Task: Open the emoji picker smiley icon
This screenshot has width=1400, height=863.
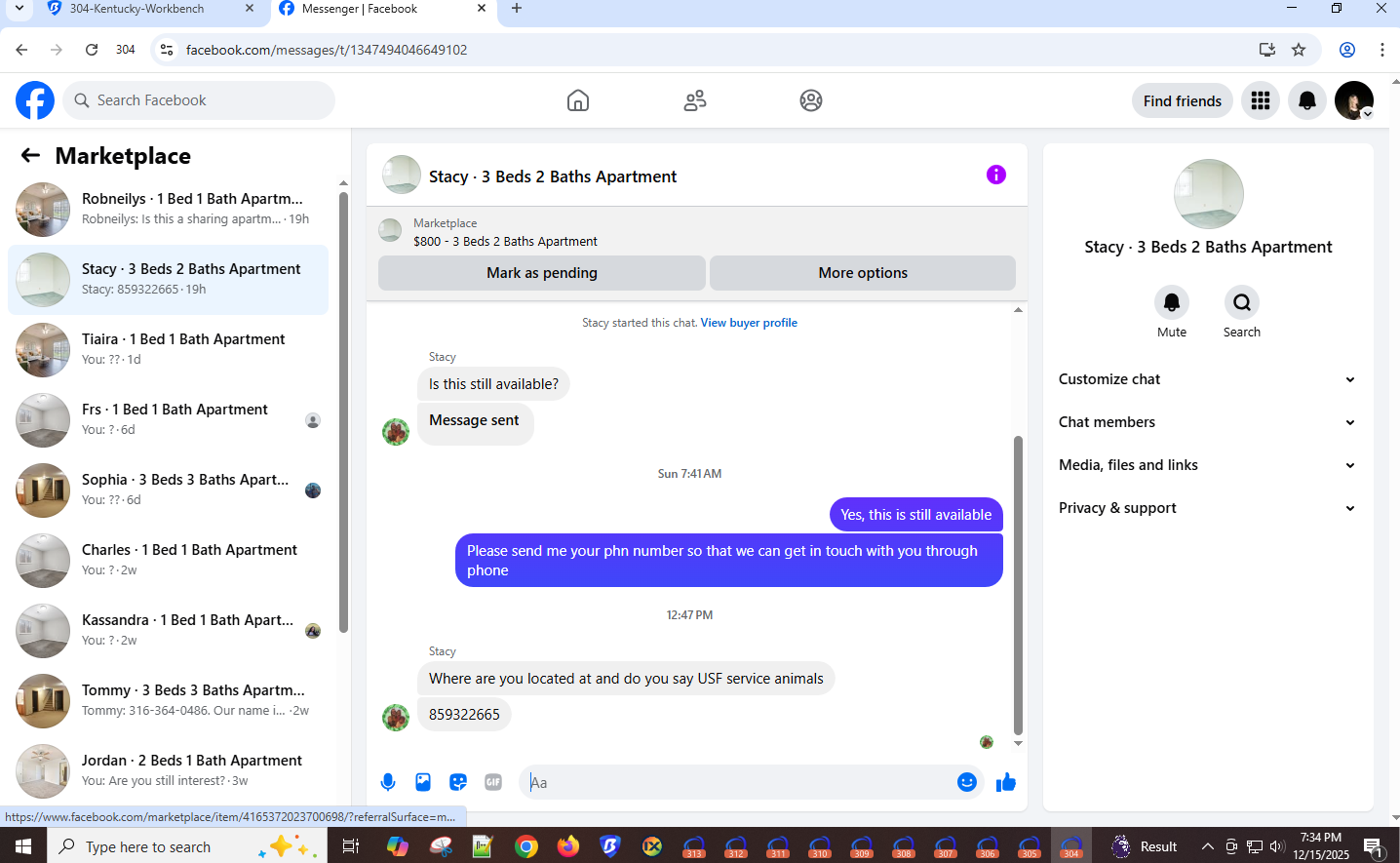Action: [967, 782]
